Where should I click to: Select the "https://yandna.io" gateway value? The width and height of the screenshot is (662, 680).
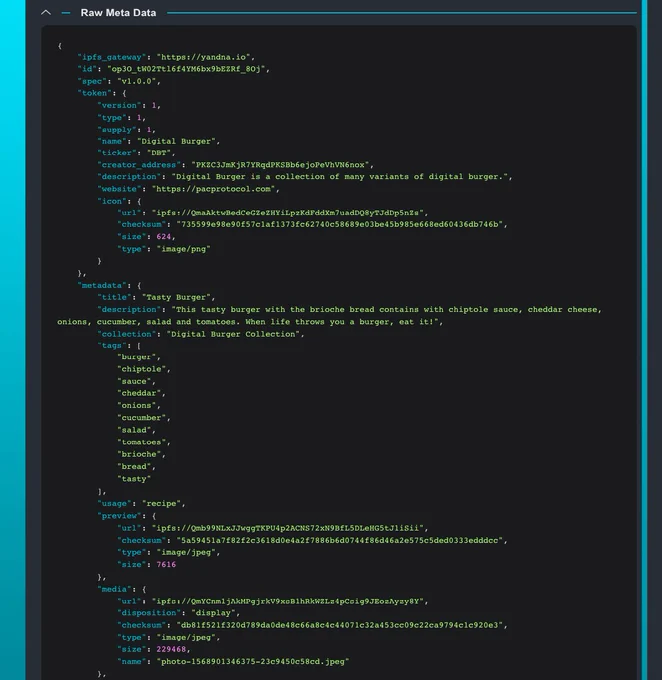(203, 57)
